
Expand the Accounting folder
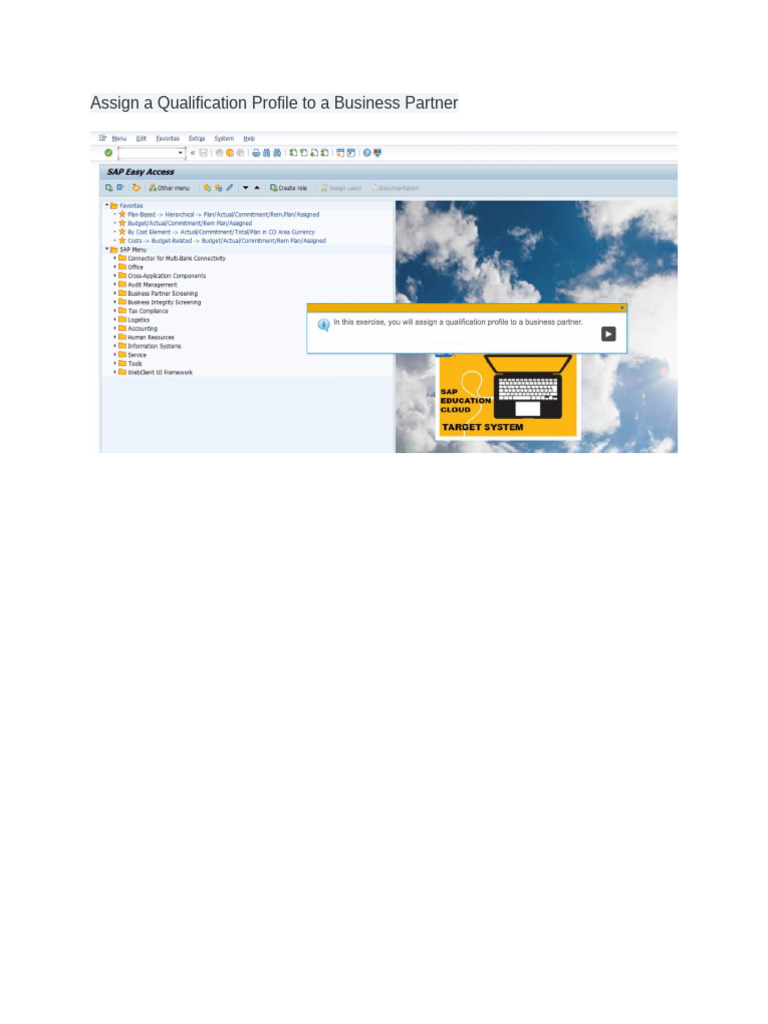tap(115, 328)
